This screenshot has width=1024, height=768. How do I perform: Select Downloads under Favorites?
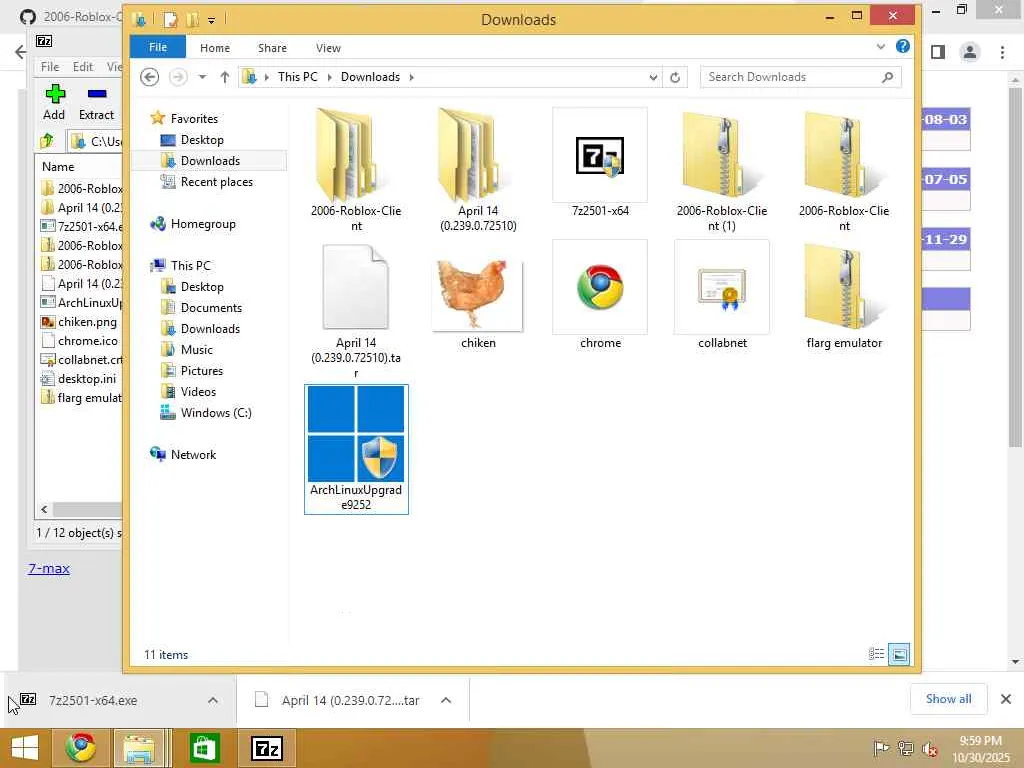pyautogui.click(x=210, y=161)
